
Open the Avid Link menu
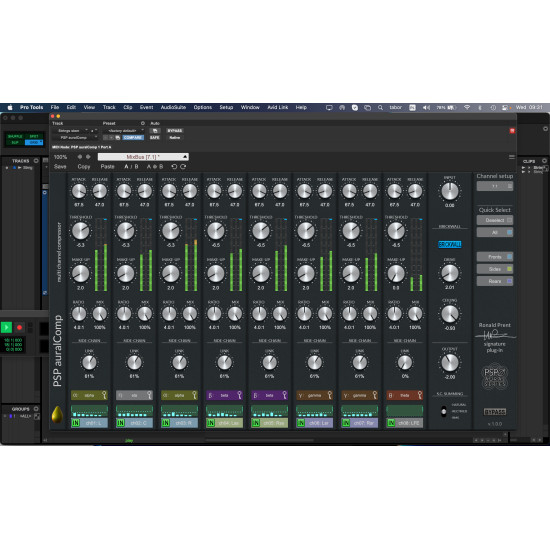click(x=277, y=107)
